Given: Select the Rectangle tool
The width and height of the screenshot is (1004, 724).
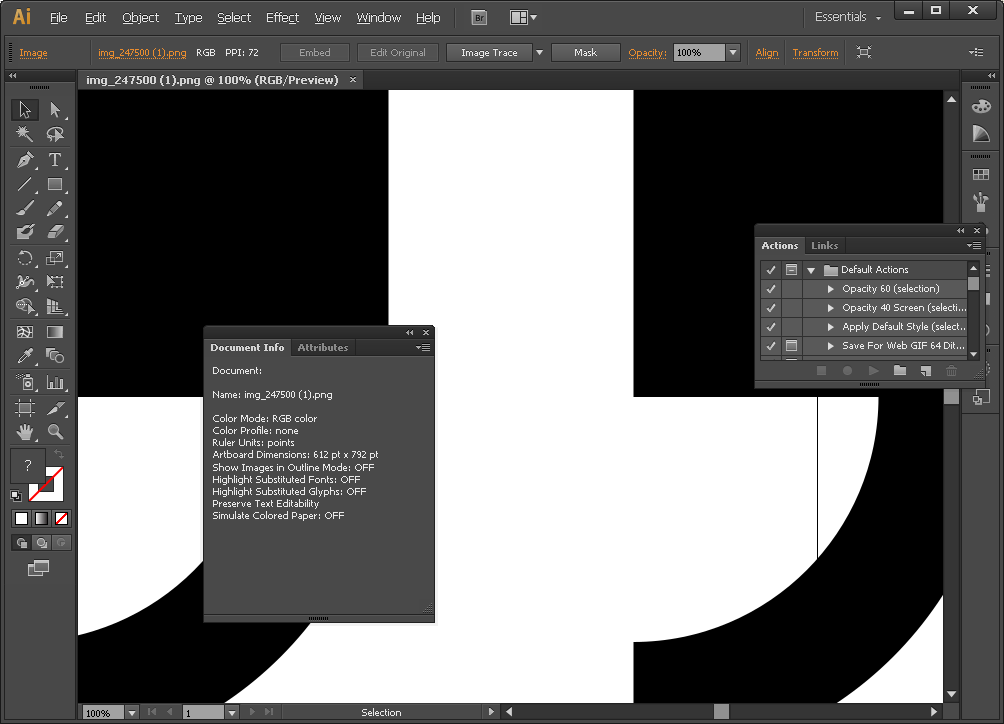Looking at the screenshot, I should click(x=55, y=185).
